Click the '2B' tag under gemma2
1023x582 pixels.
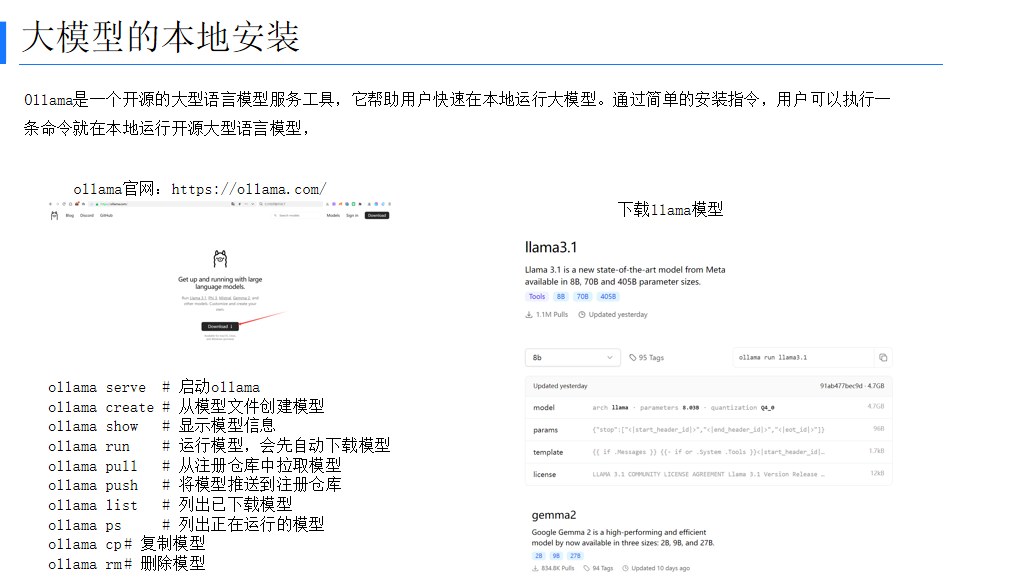point(539,556)
